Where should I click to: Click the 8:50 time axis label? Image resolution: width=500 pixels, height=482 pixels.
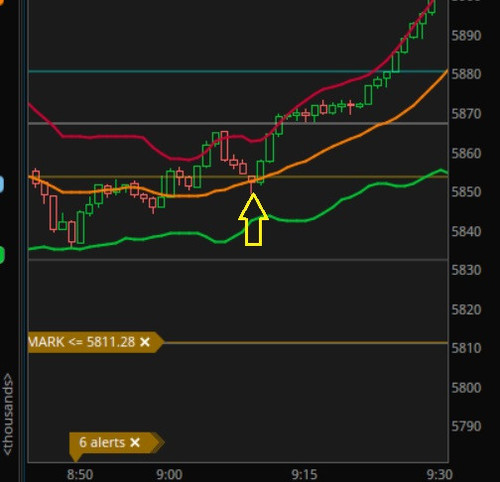pos(80,474)
